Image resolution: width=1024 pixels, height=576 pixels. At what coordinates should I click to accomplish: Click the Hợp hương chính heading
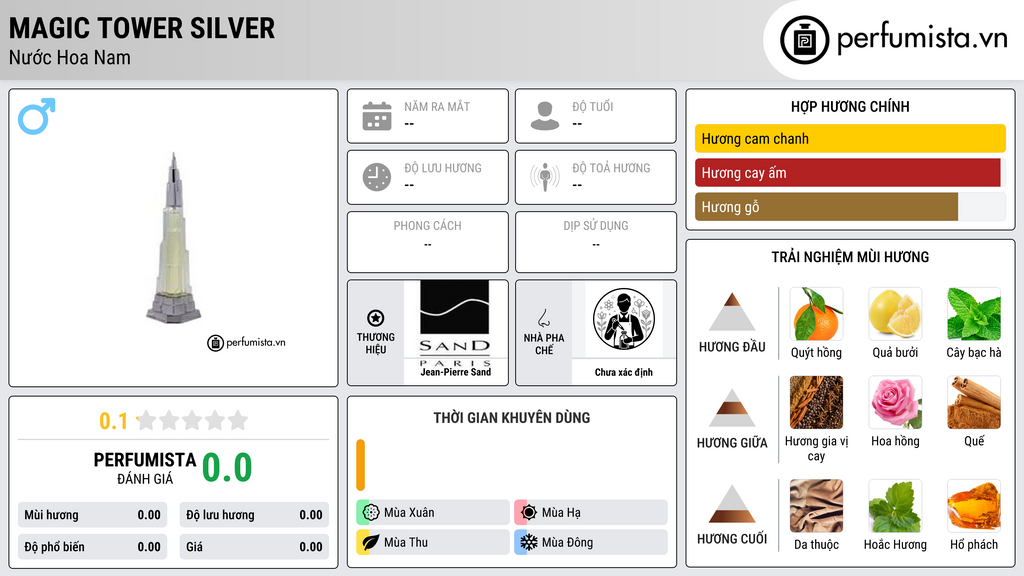tap(850, 106)
